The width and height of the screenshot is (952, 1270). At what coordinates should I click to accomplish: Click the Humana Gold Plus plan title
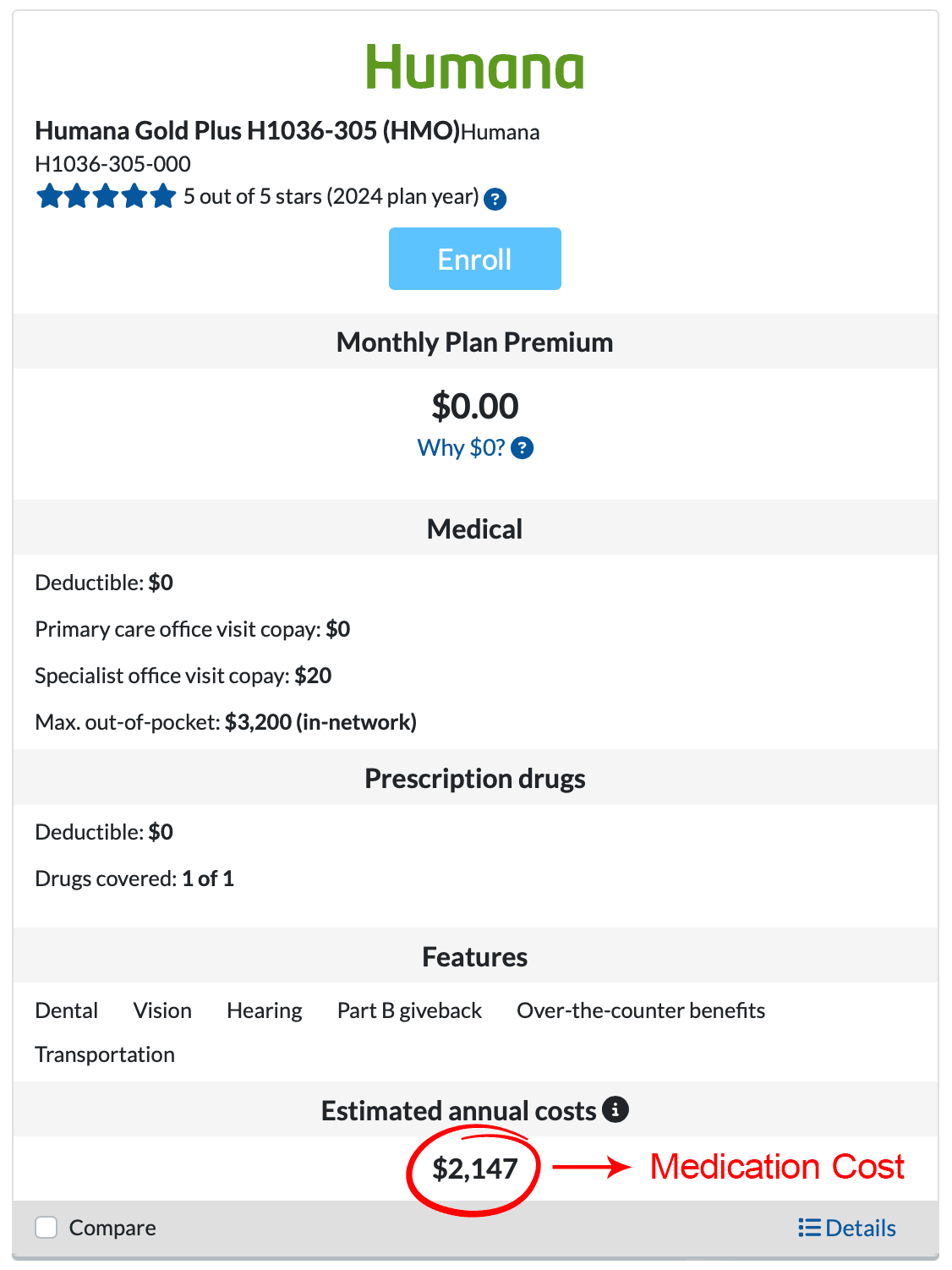click(x=247, y=131)
